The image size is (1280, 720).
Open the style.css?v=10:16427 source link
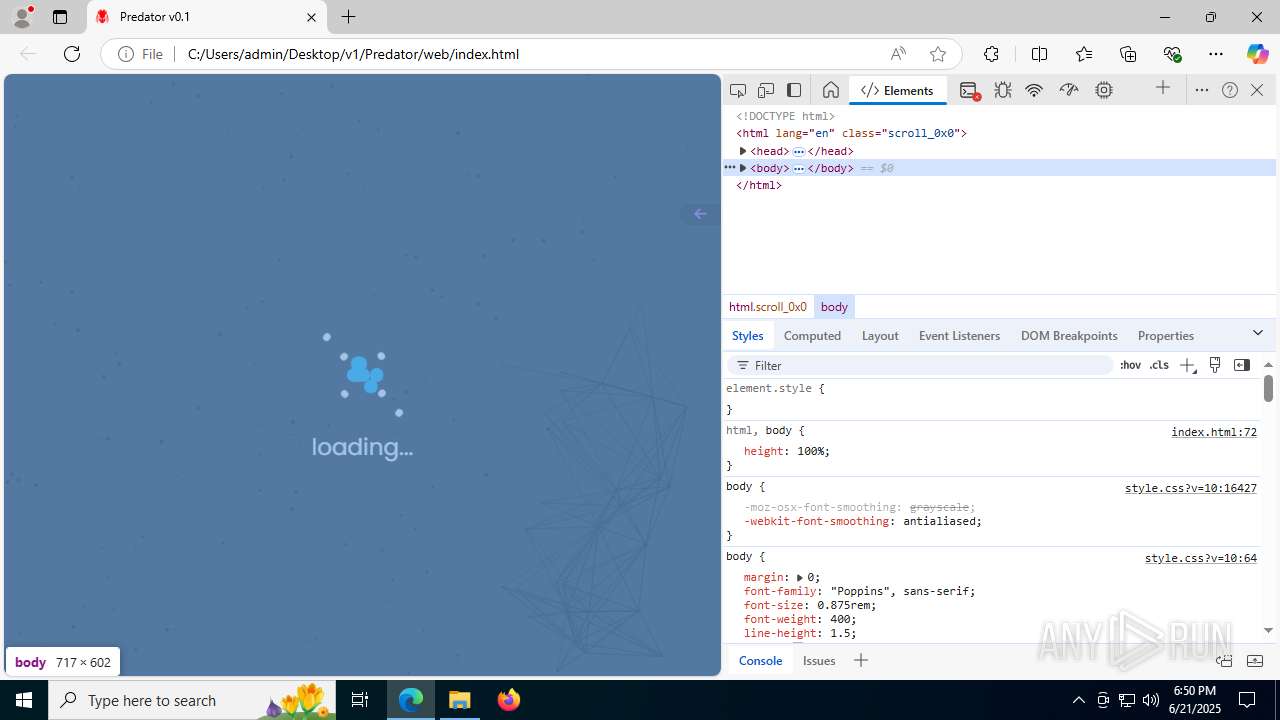(x=1191, y=488)
